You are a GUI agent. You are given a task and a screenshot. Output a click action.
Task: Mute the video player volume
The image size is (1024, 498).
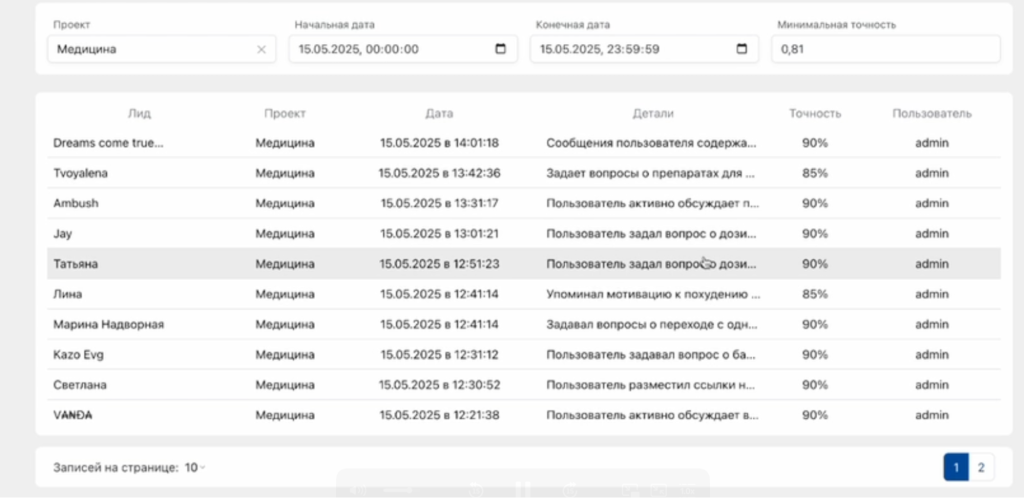click(x=360, y=490)
